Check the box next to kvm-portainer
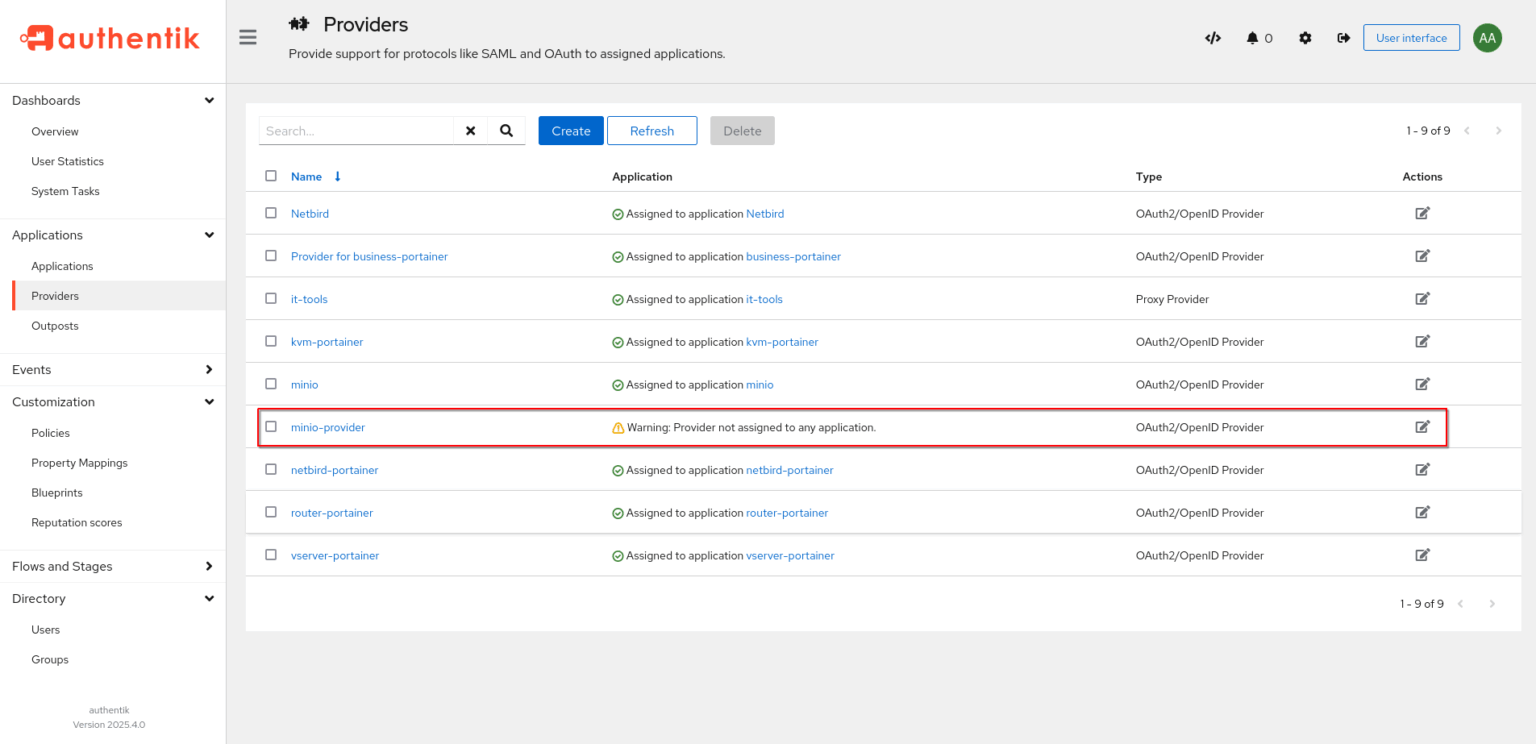 (271, 341)
